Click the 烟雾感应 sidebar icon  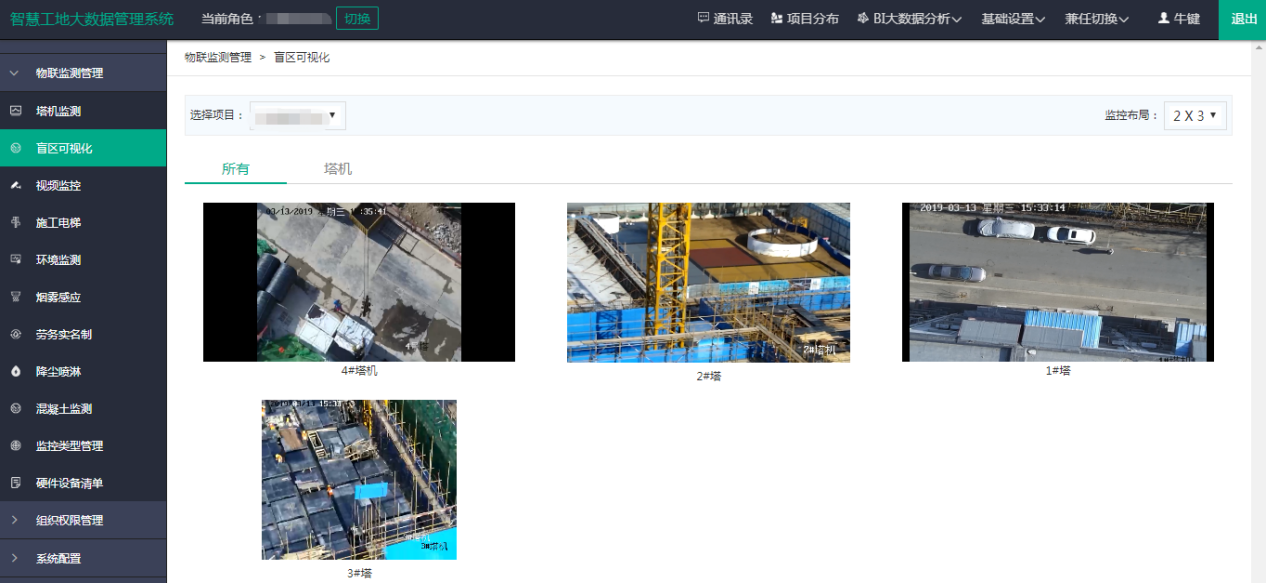[16, 297]
